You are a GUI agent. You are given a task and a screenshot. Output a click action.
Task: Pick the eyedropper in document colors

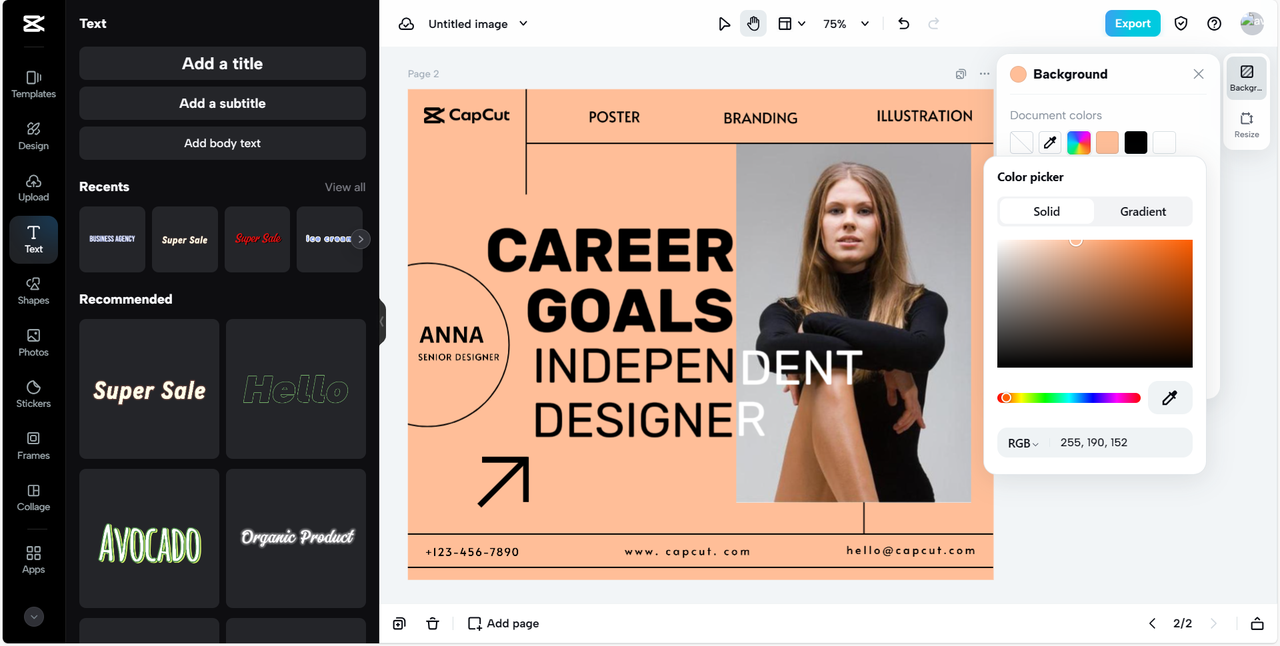[x=1050, y=143]
